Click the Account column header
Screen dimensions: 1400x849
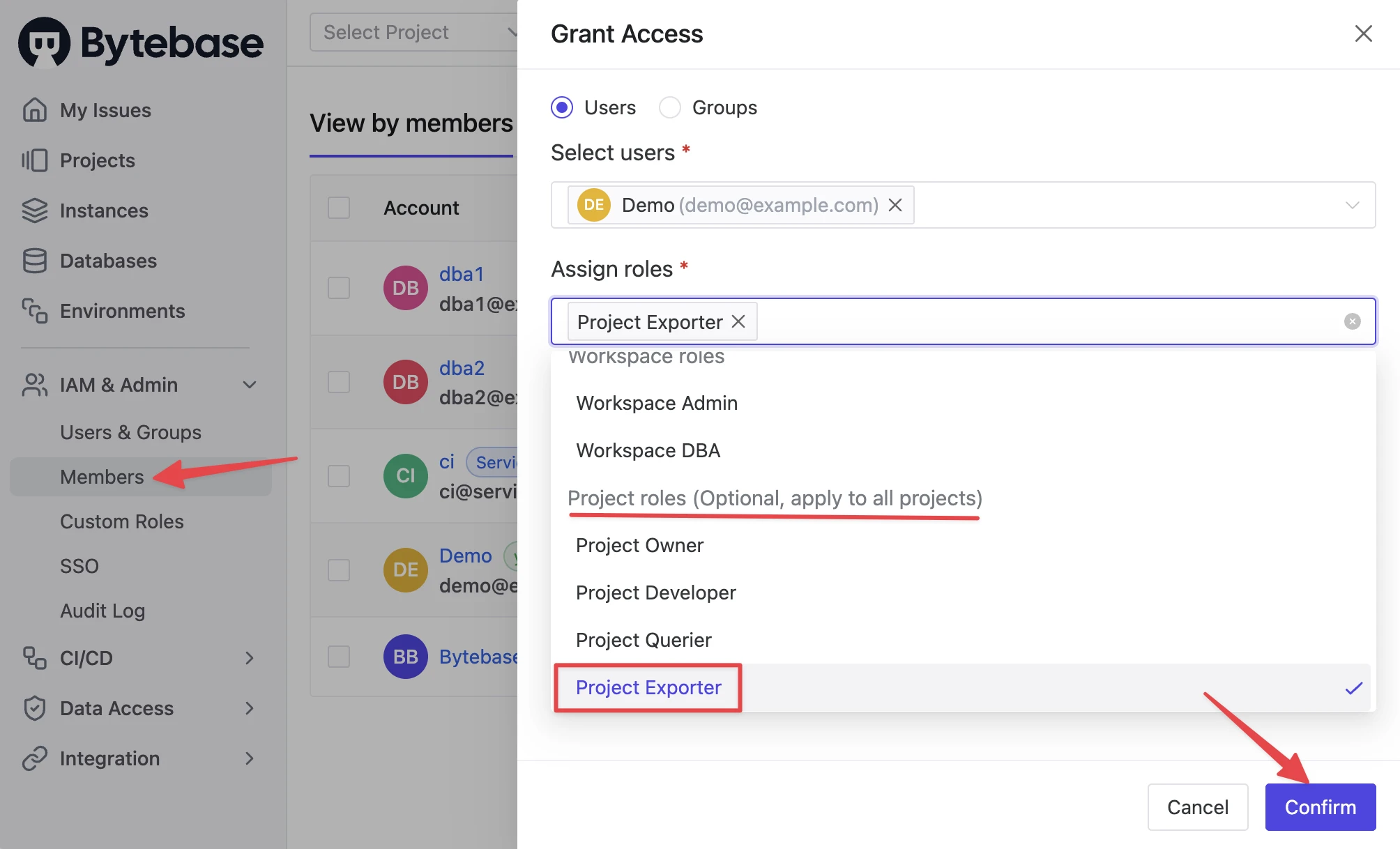point(421,208)
